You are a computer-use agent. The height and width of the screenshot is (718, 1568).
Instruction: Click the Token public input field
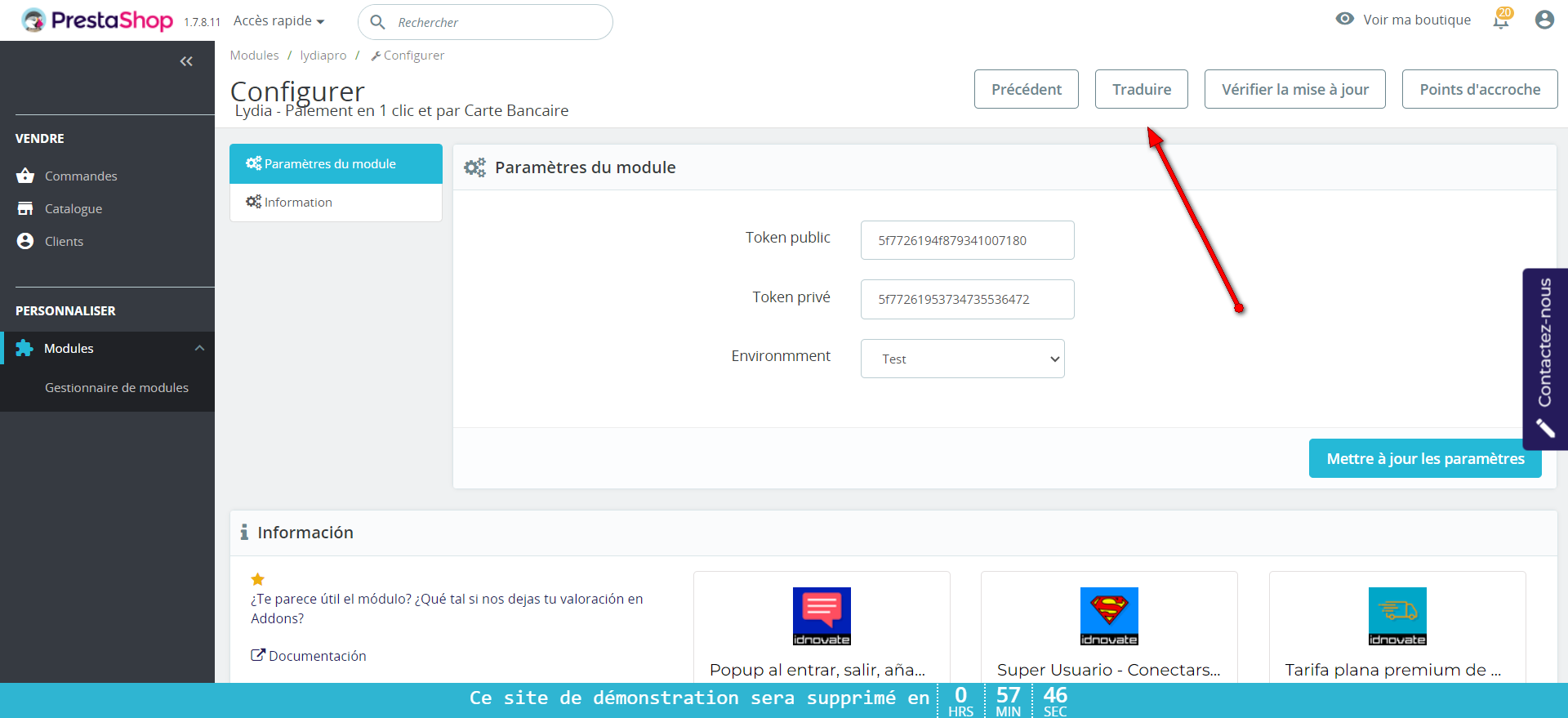[968, 240]
